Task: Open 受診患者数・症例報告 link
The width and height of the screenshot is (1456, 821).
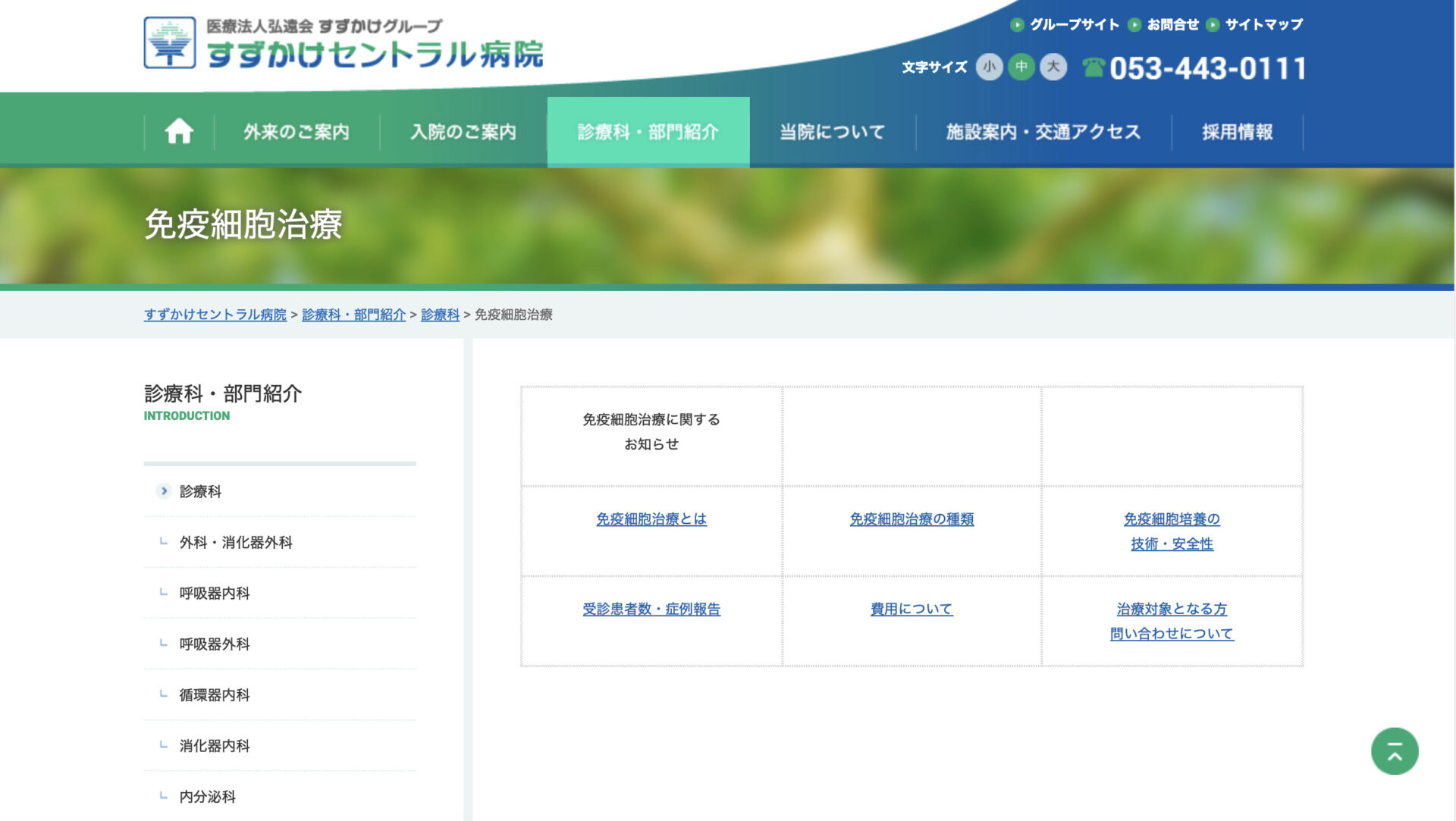Action: click(651, 609)
